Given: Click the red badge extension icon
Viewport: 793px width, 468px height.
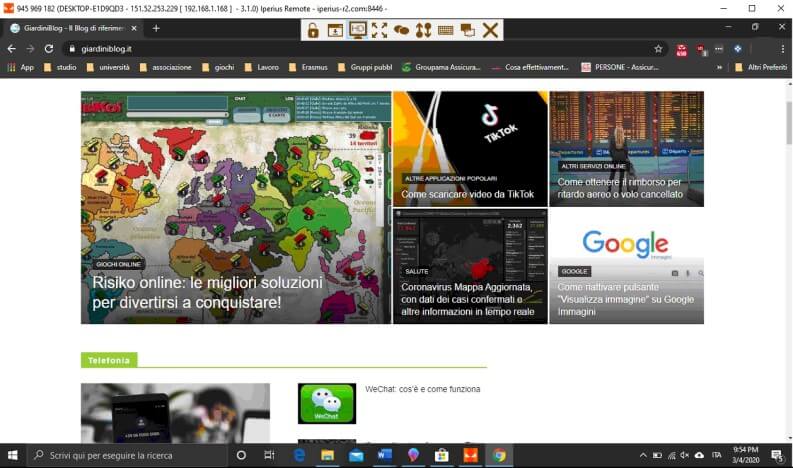Looking at the screenshot, I should click(701, 50).
